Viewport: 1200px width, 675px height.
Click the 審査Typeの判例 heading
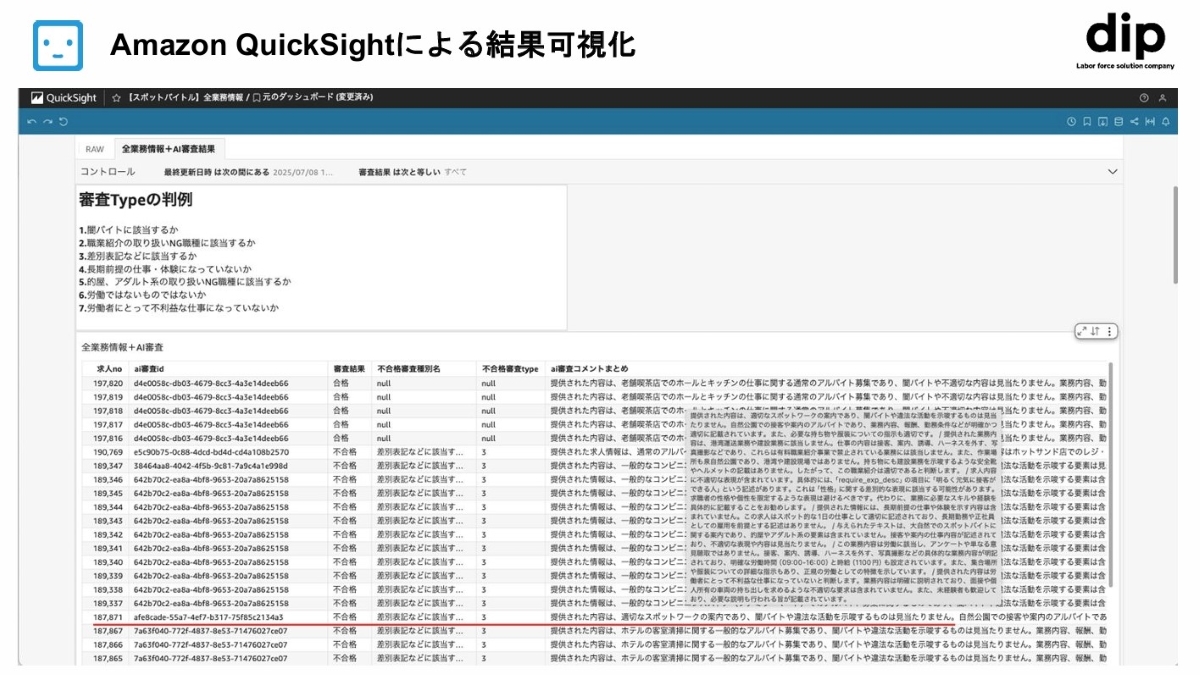136,200
